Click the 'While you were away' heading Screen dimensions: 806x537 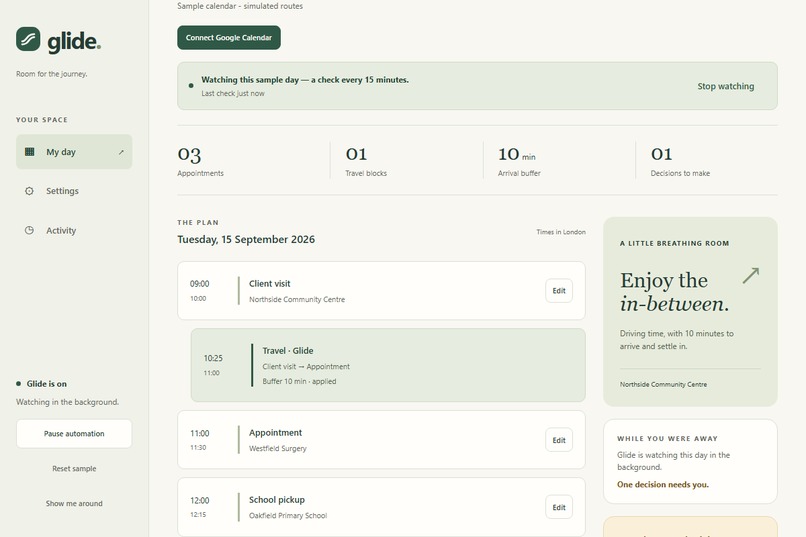click(x=667, y=439)
